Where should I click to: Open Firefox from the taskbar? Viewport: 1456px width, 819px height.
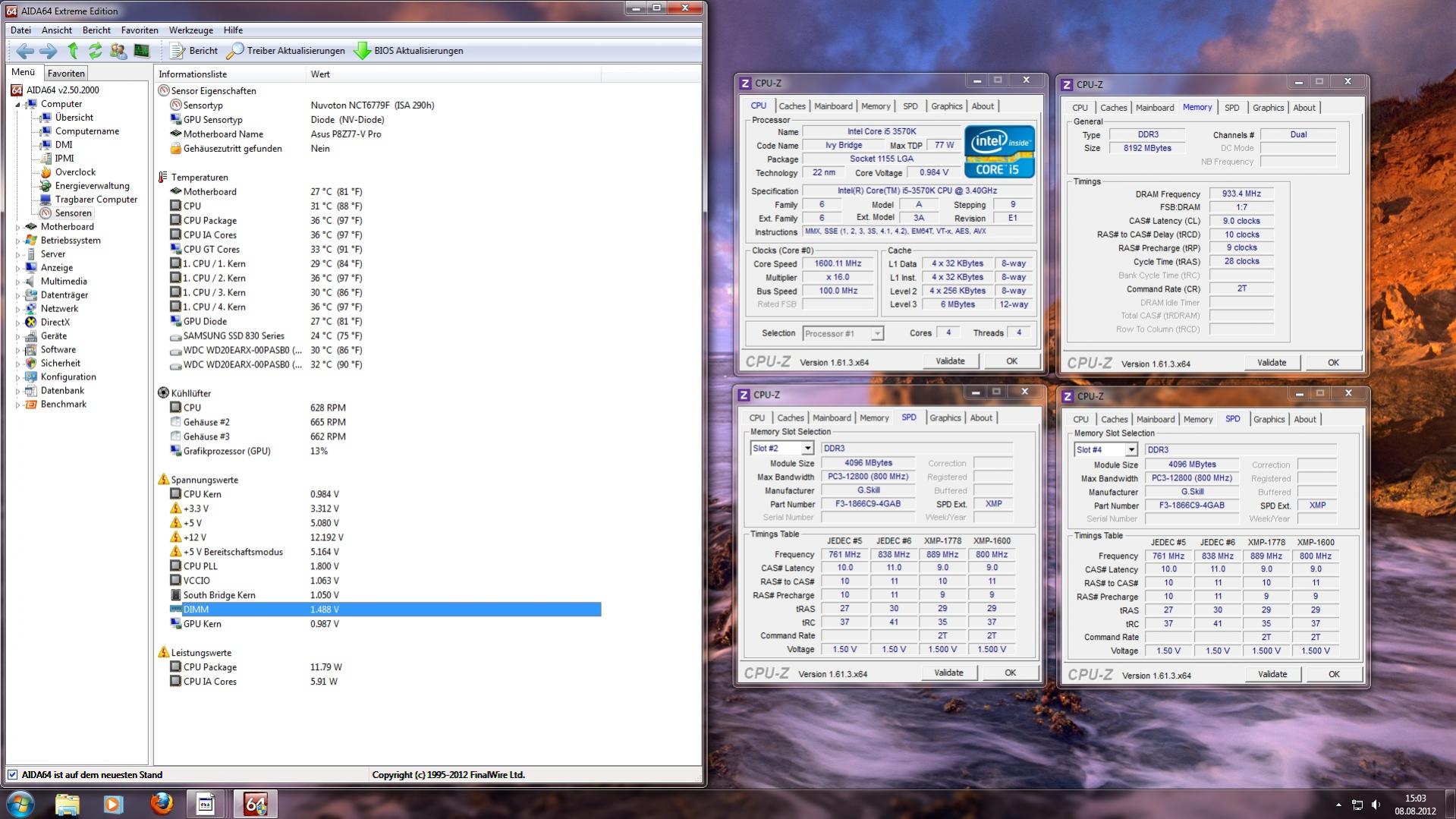click(161, 804)
